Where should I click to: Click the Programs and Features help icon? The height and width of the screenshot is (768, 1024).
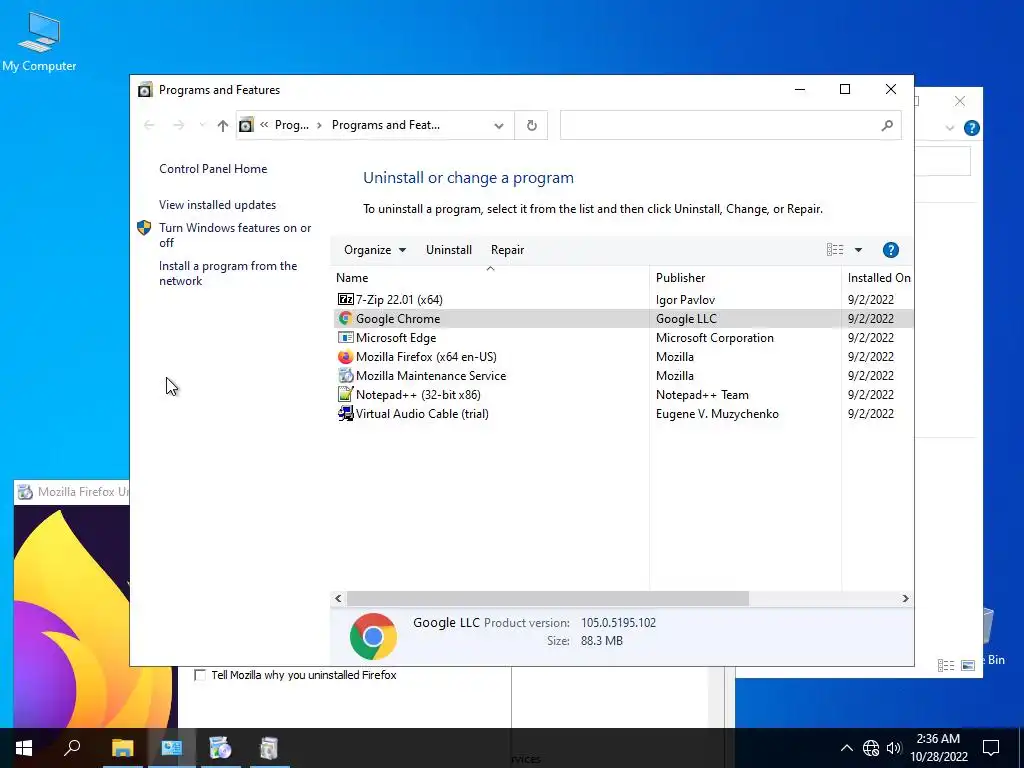[890, 250]
